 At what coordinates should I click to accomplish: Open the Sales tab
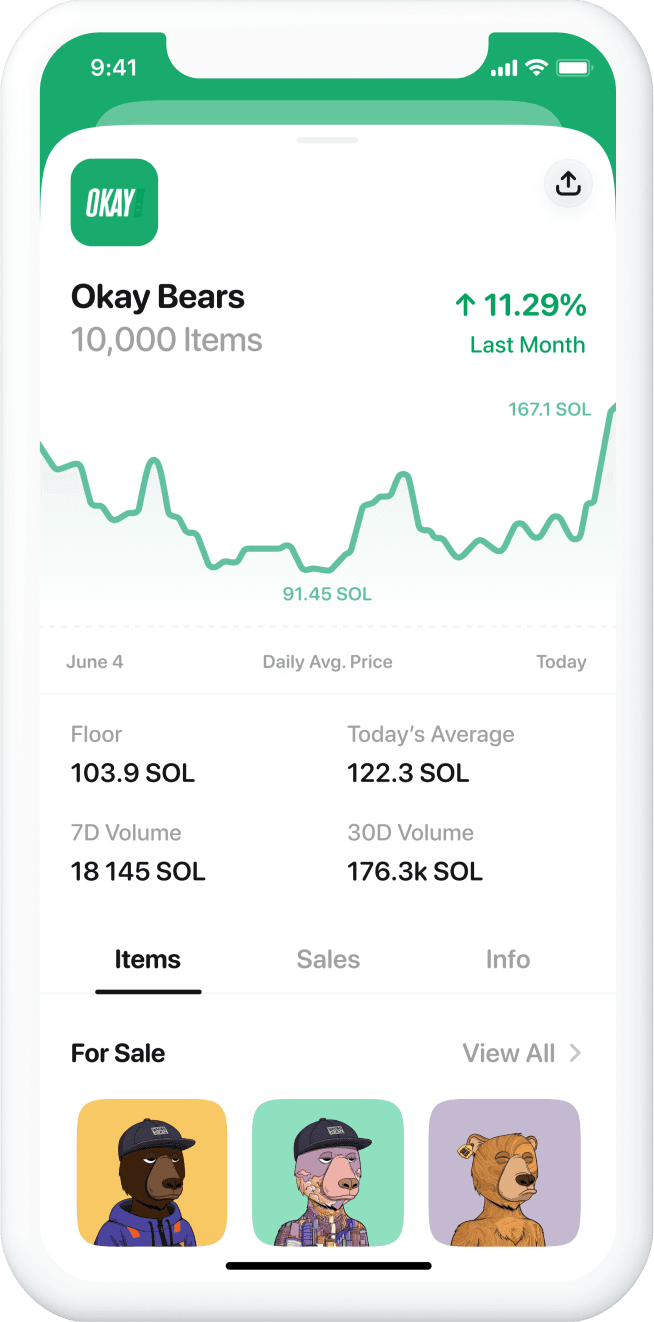point(328,960)
